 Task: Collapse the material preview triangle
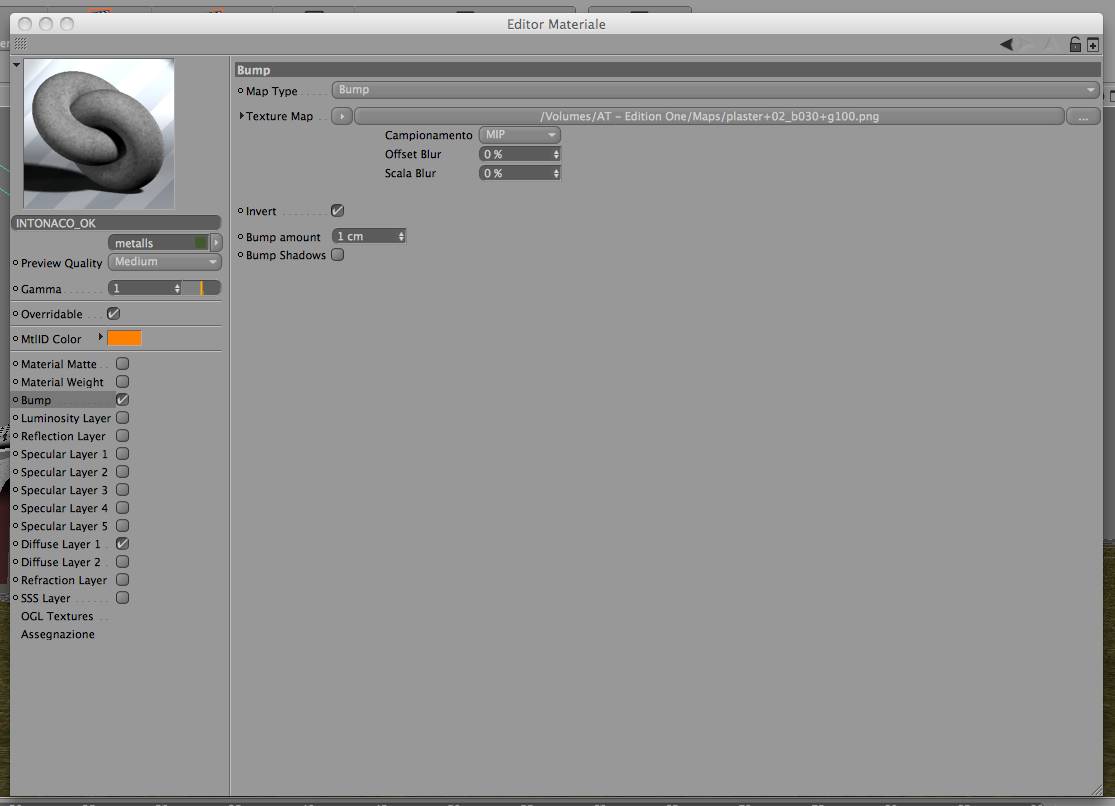tap(16, 65)
